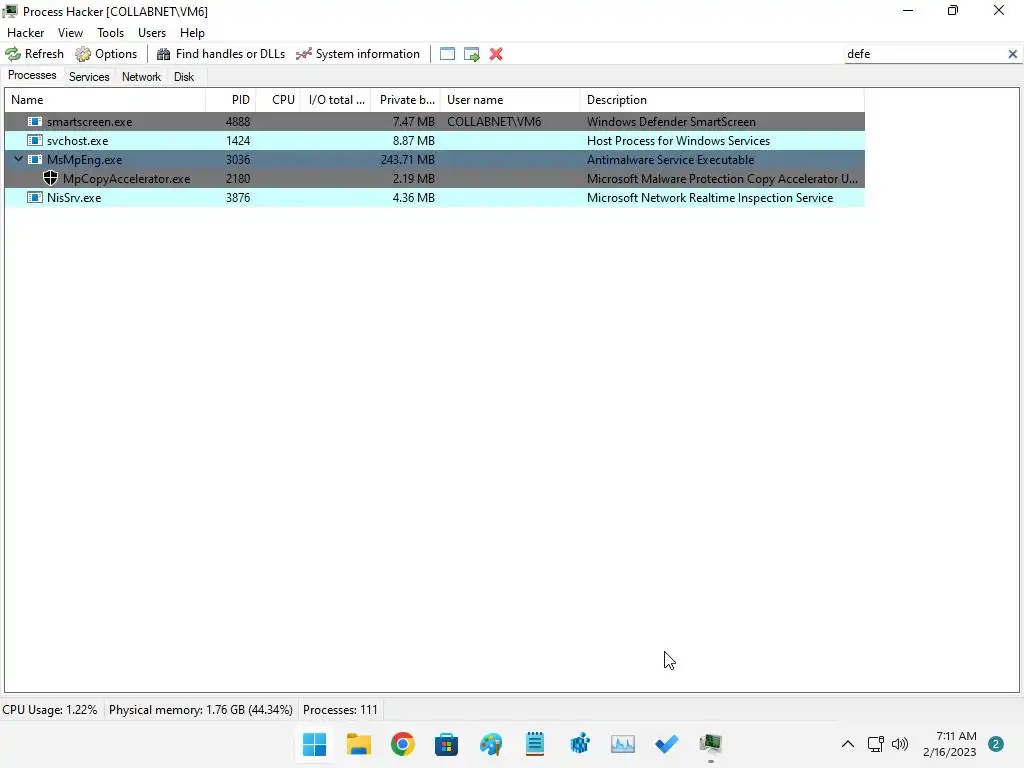
Task: Sort by User name column header
Action: point(510,100)
